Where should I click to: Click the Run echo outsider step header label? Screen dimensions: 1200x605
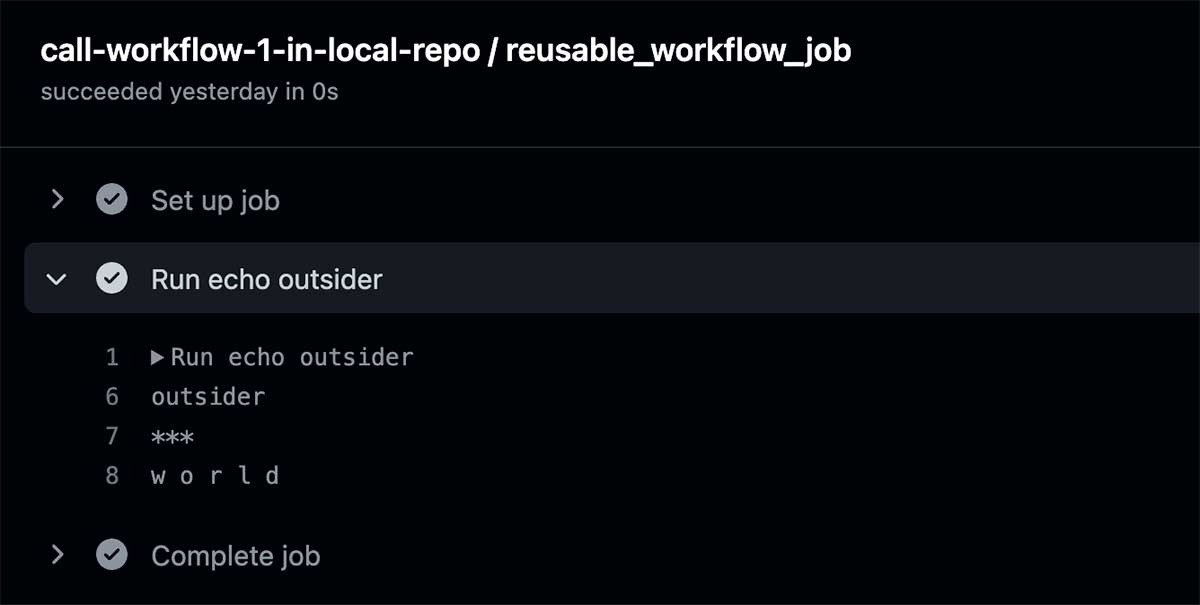(x=267, y=279)
